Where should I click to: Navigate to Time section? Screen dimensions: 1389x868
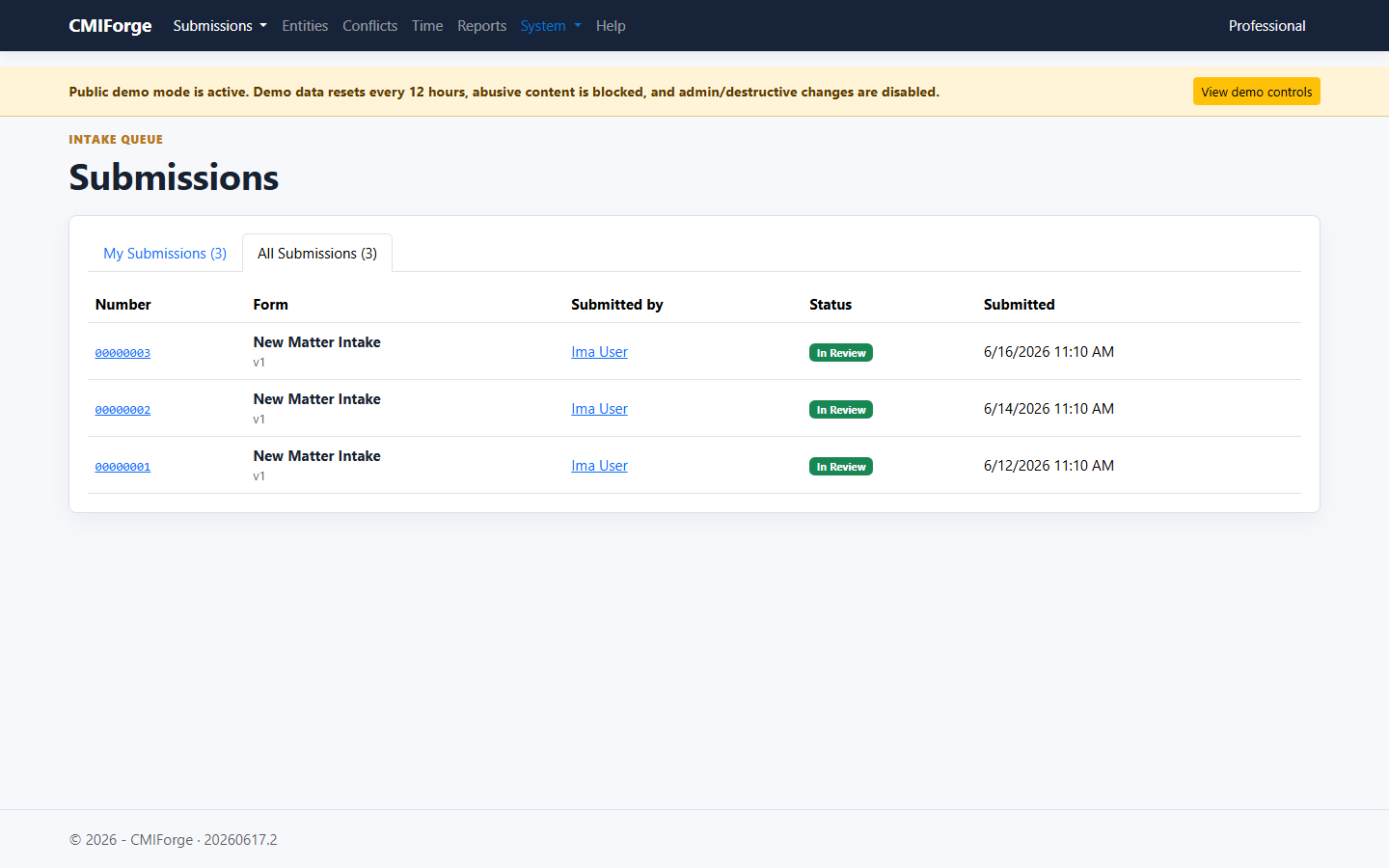[x=427, y=26]
